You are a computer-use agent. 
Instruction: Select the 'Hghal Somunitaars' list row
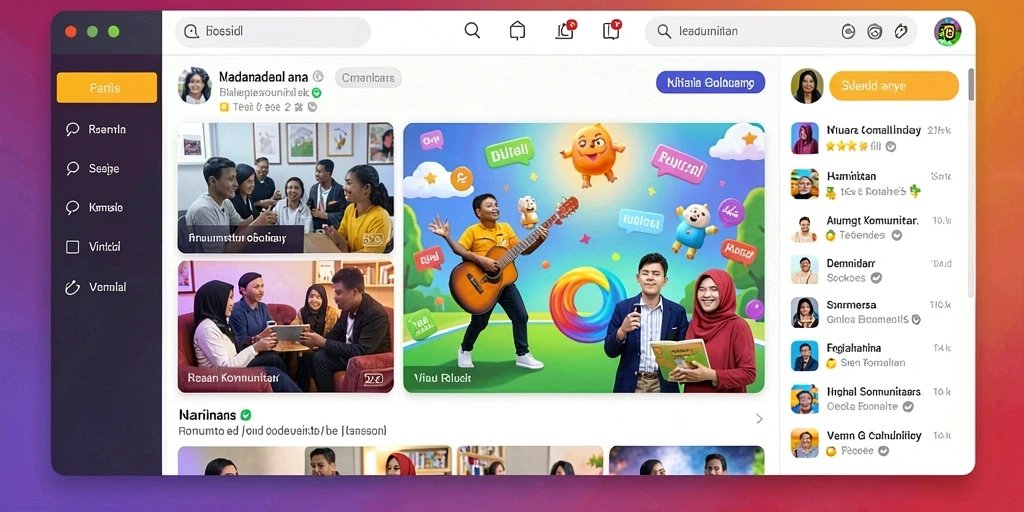(x=872, y=398)
